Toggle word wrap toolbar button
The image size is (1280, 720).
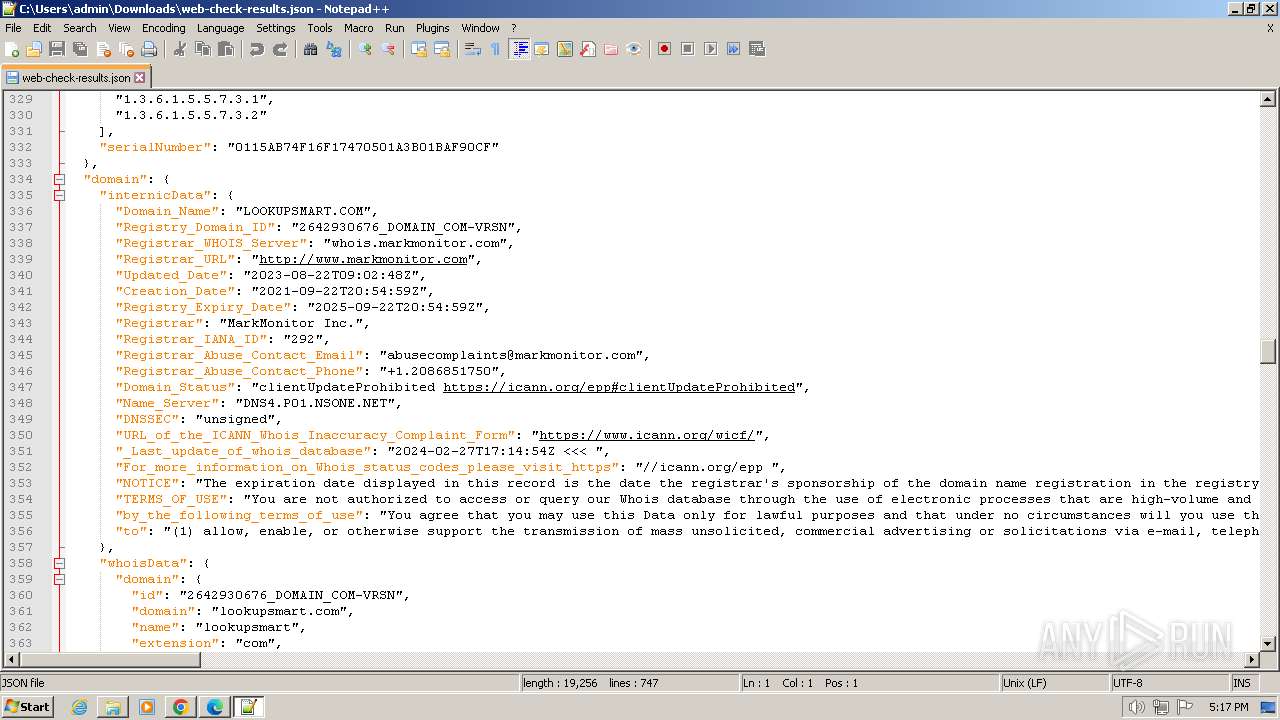[473, 49]
